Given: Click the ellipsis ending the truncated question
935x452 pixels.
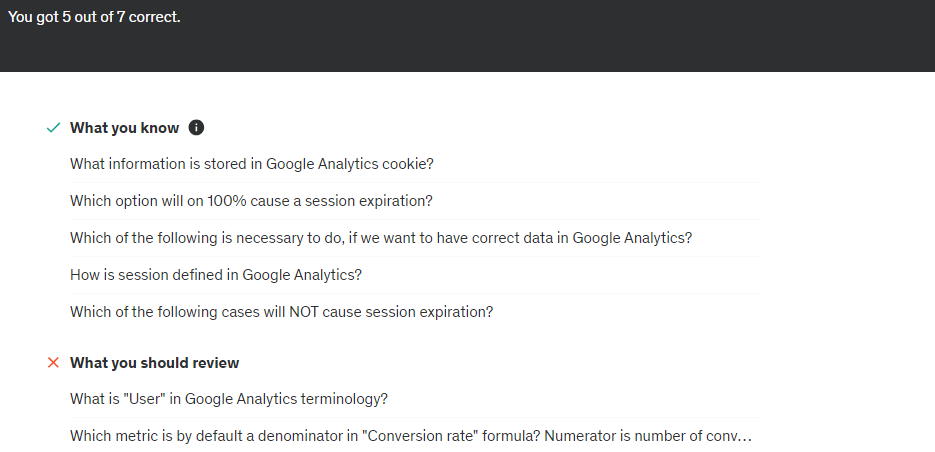Looking at the screenshot, I should (744, 436).
